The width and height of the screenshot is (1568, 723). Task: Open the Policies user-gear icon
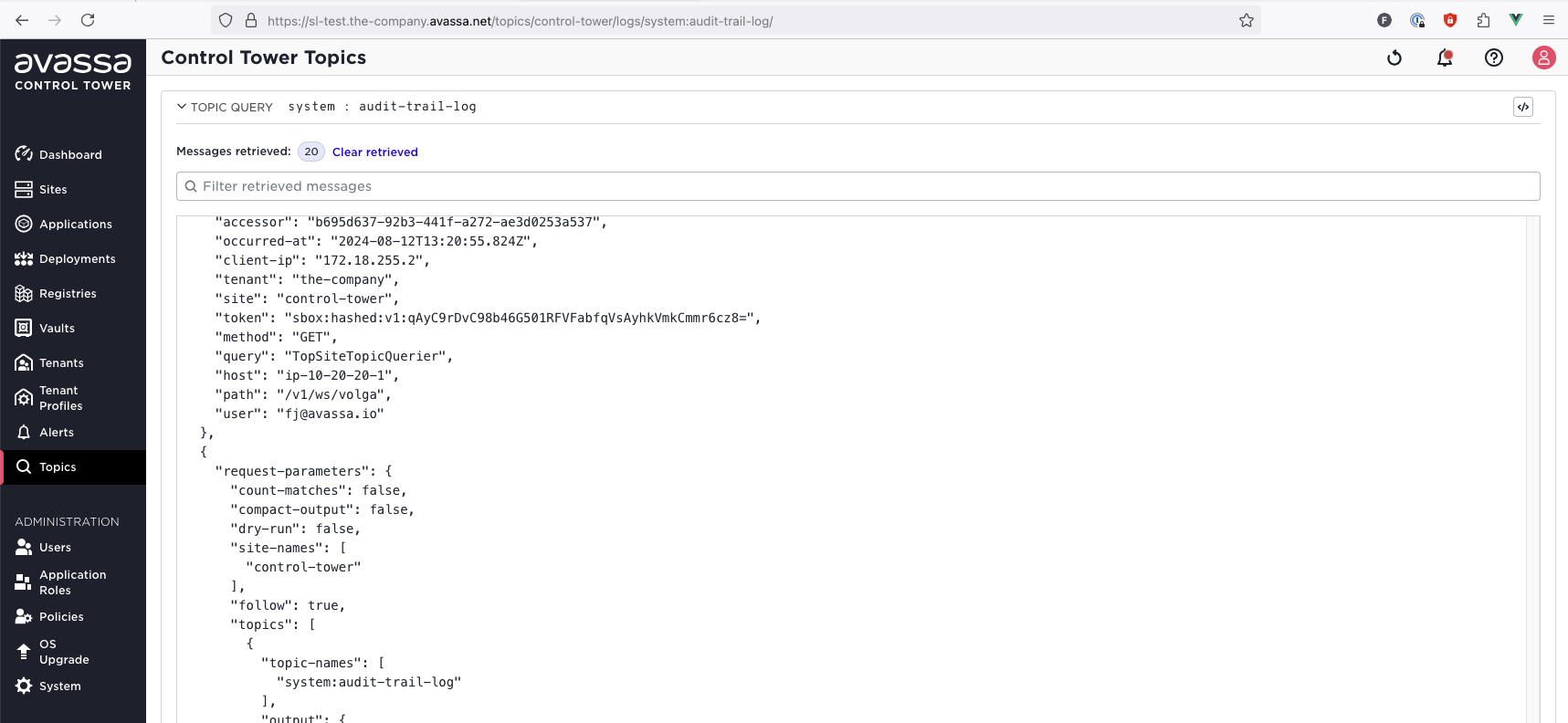pyautogui.click(x=24, y=616)
